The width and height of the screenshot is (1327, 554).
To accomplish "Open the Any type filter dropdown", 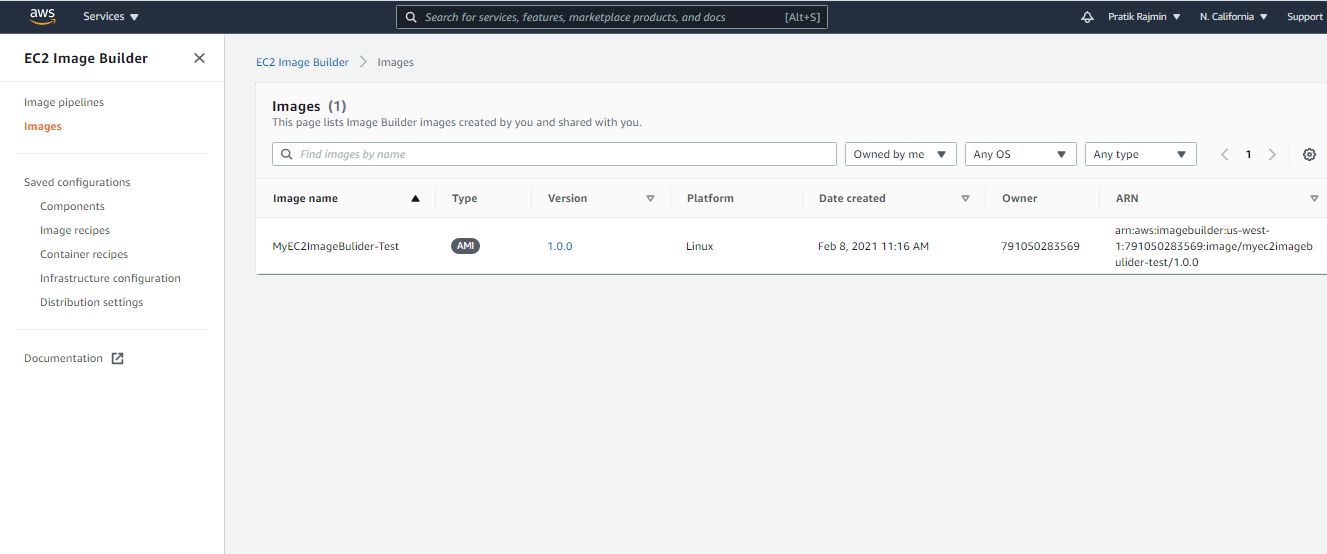I will tap(1141, 154).
